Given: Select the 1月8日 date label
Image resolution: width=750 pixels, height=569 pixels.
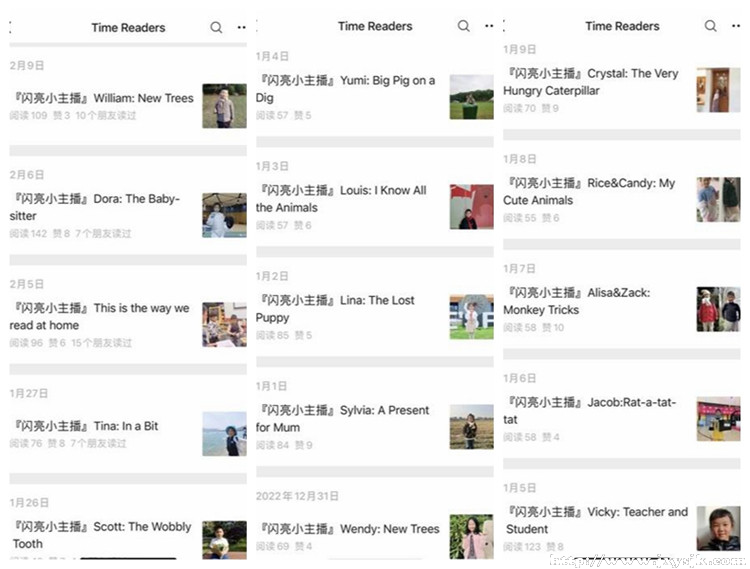Looking at the screenshot, I should (519, 159).
